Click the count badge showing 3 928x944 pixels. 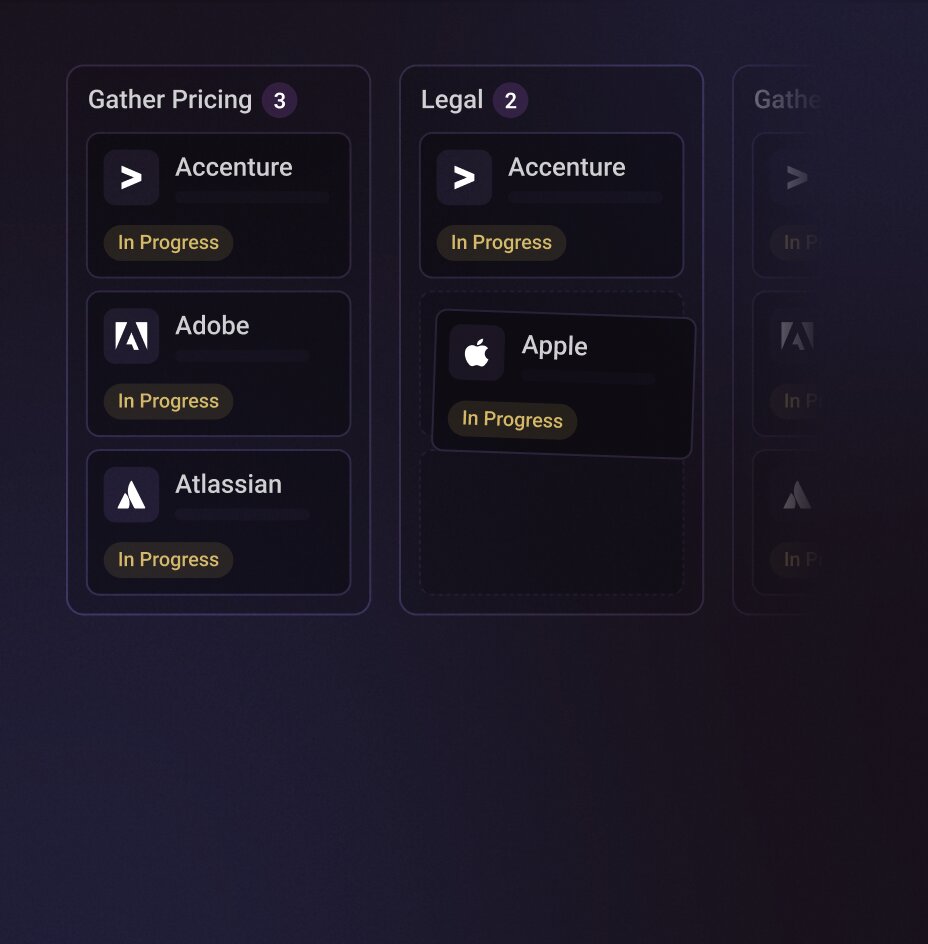click(280, 100)
